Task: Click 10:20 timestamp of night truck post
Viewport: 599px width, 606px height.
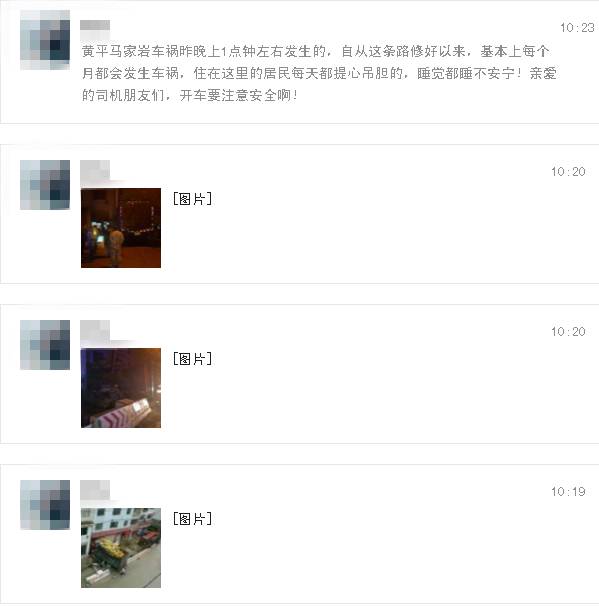Action: coord(568,172)
